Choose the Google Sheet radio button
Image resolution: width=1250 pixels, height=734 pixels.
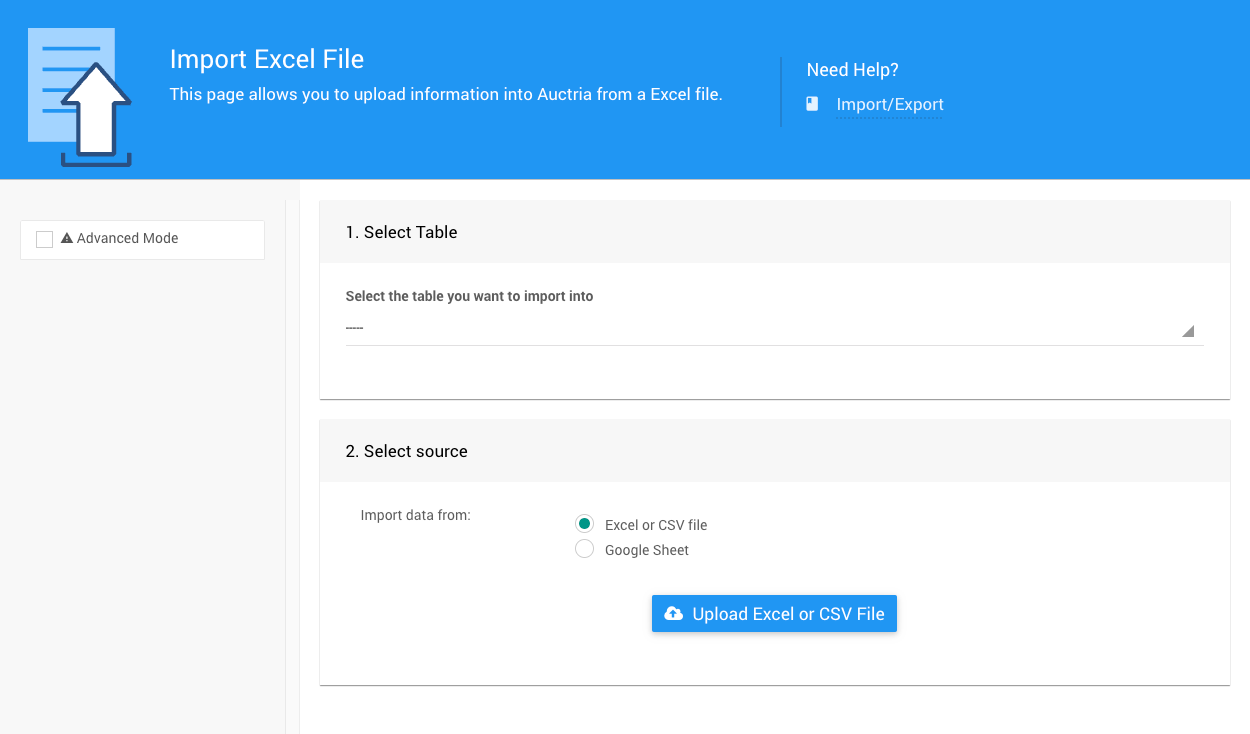(x=585, y=549)
